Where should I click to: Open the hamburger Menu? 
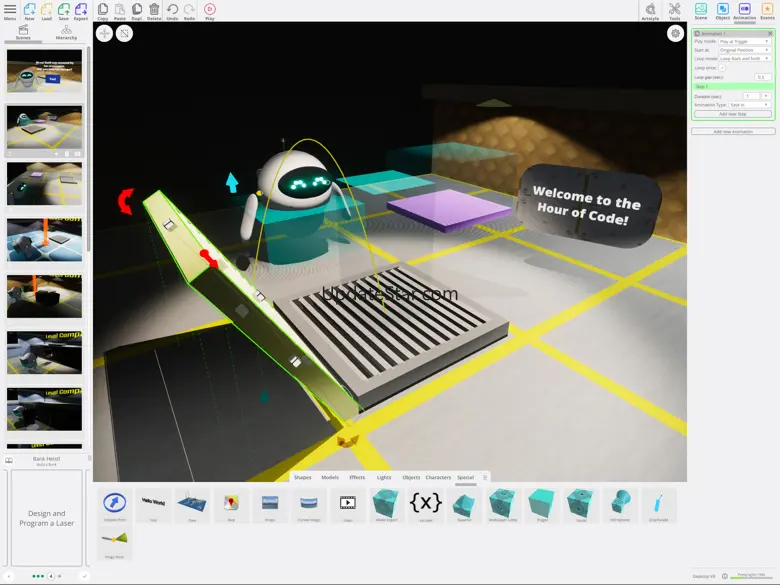point(10,11)
